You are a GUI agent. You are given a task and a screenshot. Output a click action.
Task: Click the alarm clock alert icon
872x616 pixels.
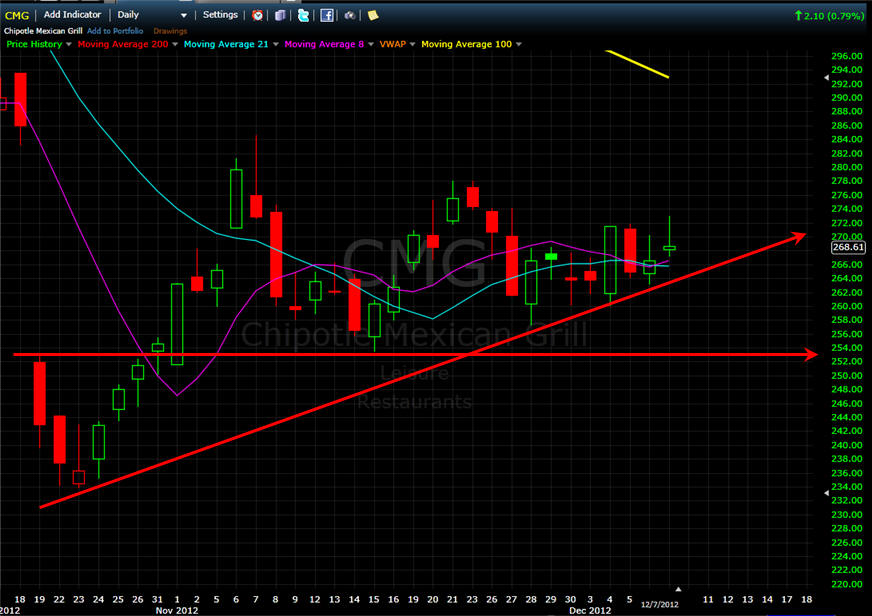[258, 15]
